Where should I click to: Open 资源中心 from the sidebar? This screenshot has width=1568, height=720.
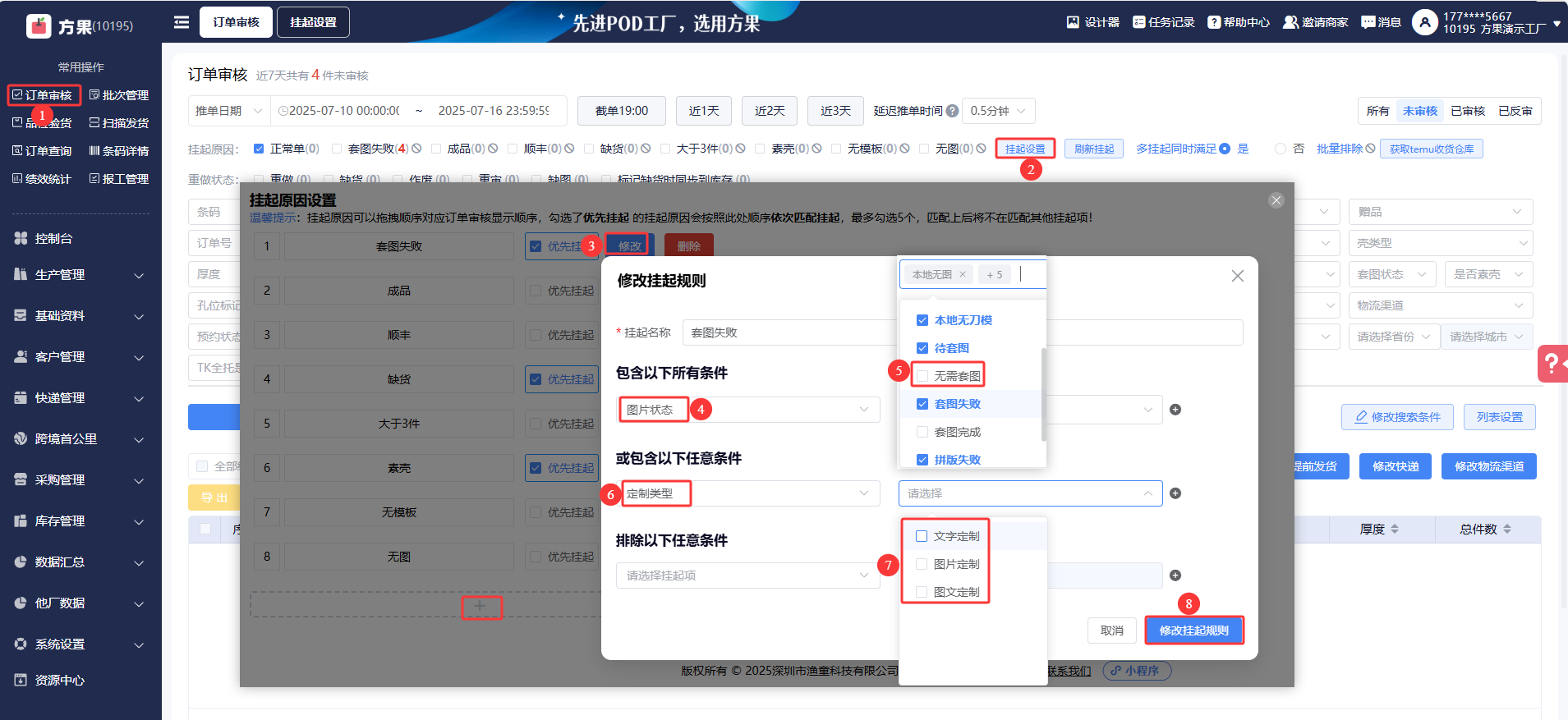click(59, 680)
